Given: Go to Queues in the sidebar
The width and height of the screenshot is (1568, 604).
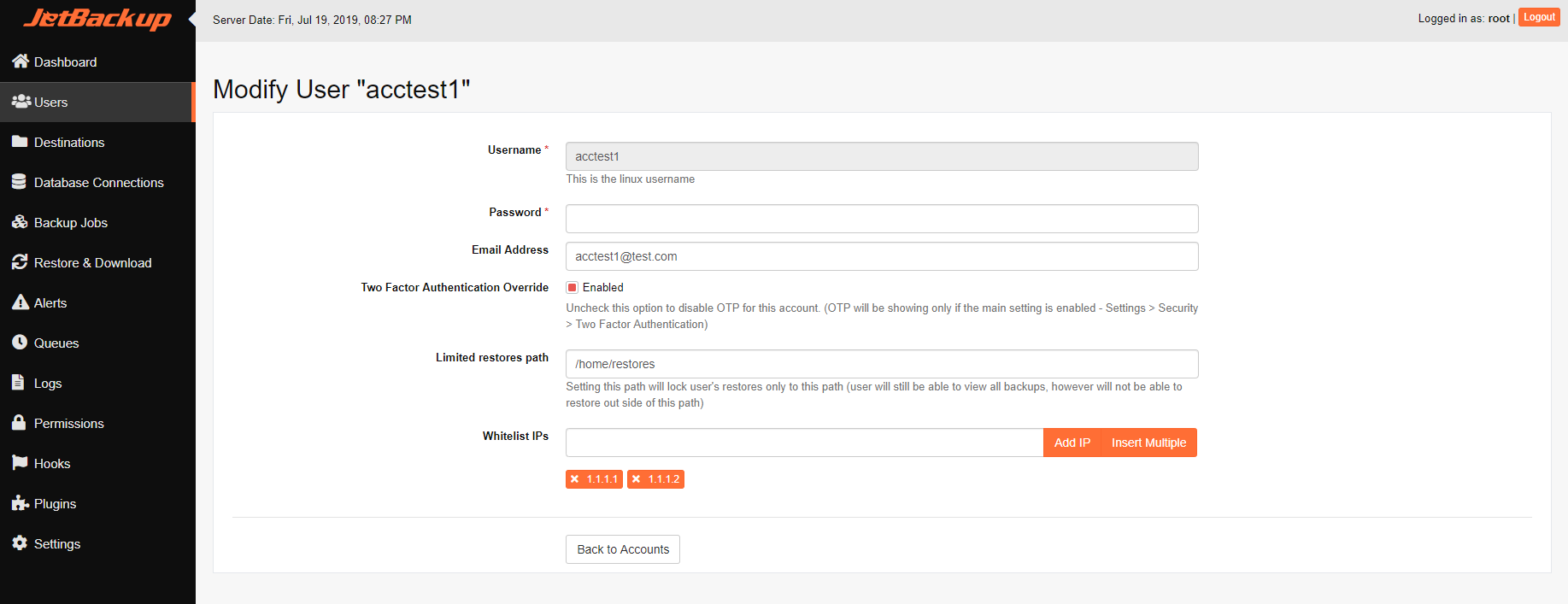Looking at the screenshot, I should (x=97, y=343).
